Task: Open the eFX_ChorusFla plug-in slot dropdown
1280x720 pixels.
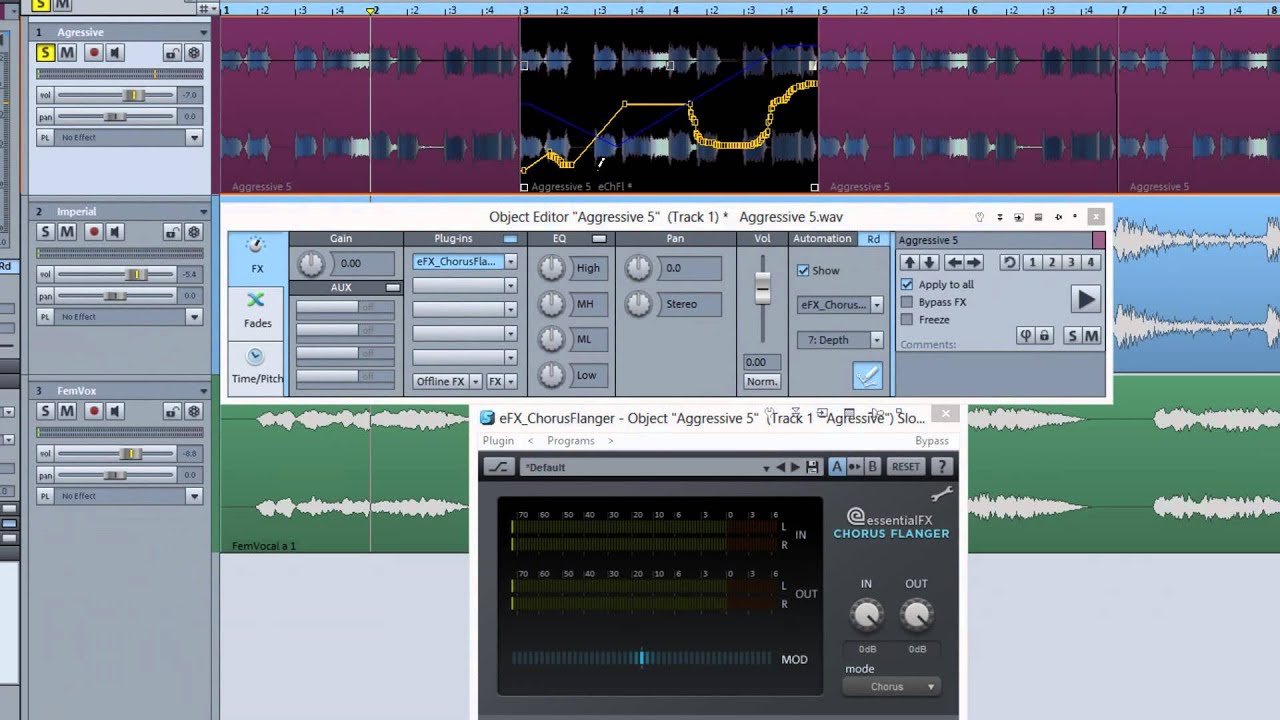Action: [510, 262]
